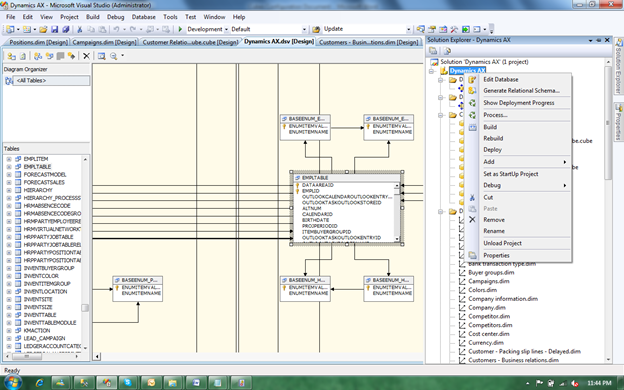Click the Toolbox wrench icon in toolbar
The height and width of the screenshot is (390, 624).
coord(454,29)
